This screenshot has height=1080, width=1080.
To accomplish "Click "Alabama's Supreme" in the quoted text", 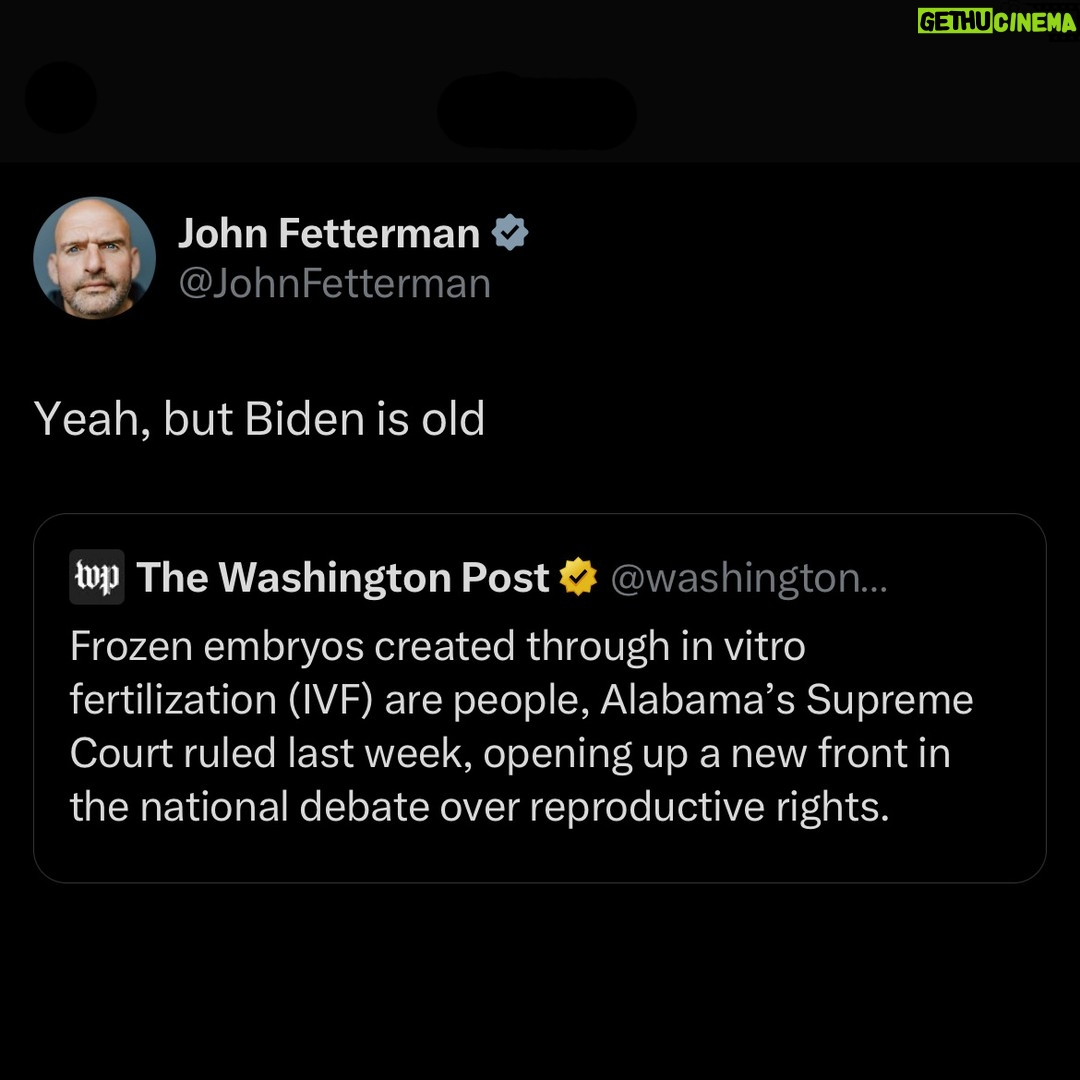I will [x=787, y=699].
